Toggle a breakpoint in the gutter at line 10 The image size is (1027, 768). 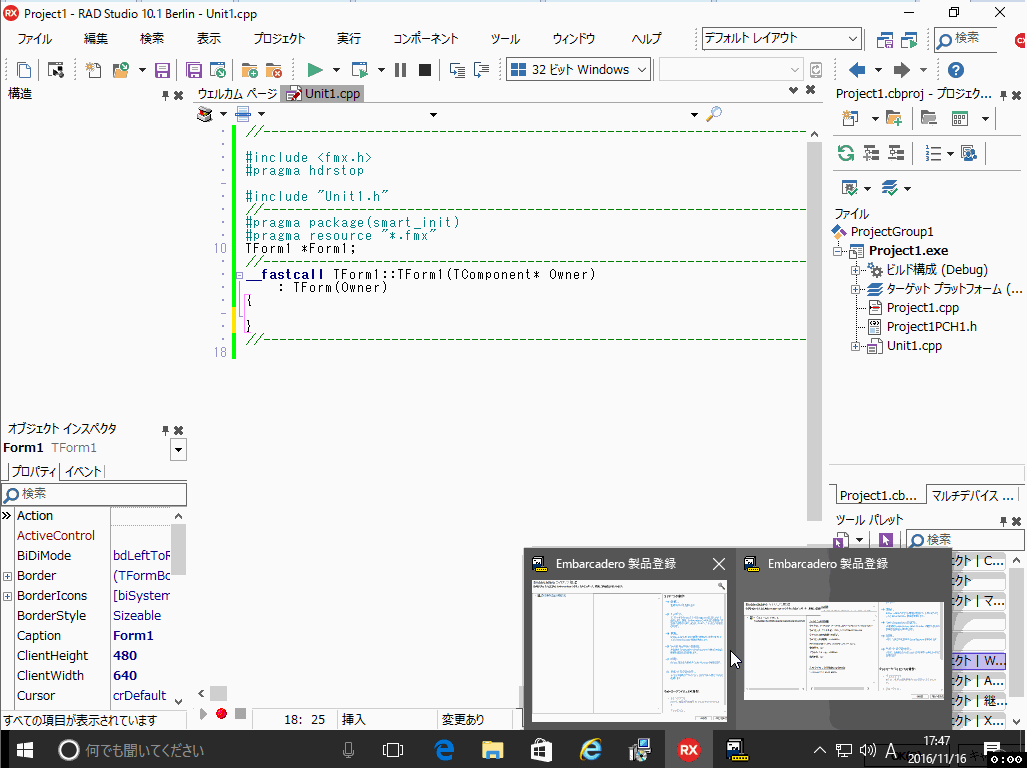tap(222, 249)
